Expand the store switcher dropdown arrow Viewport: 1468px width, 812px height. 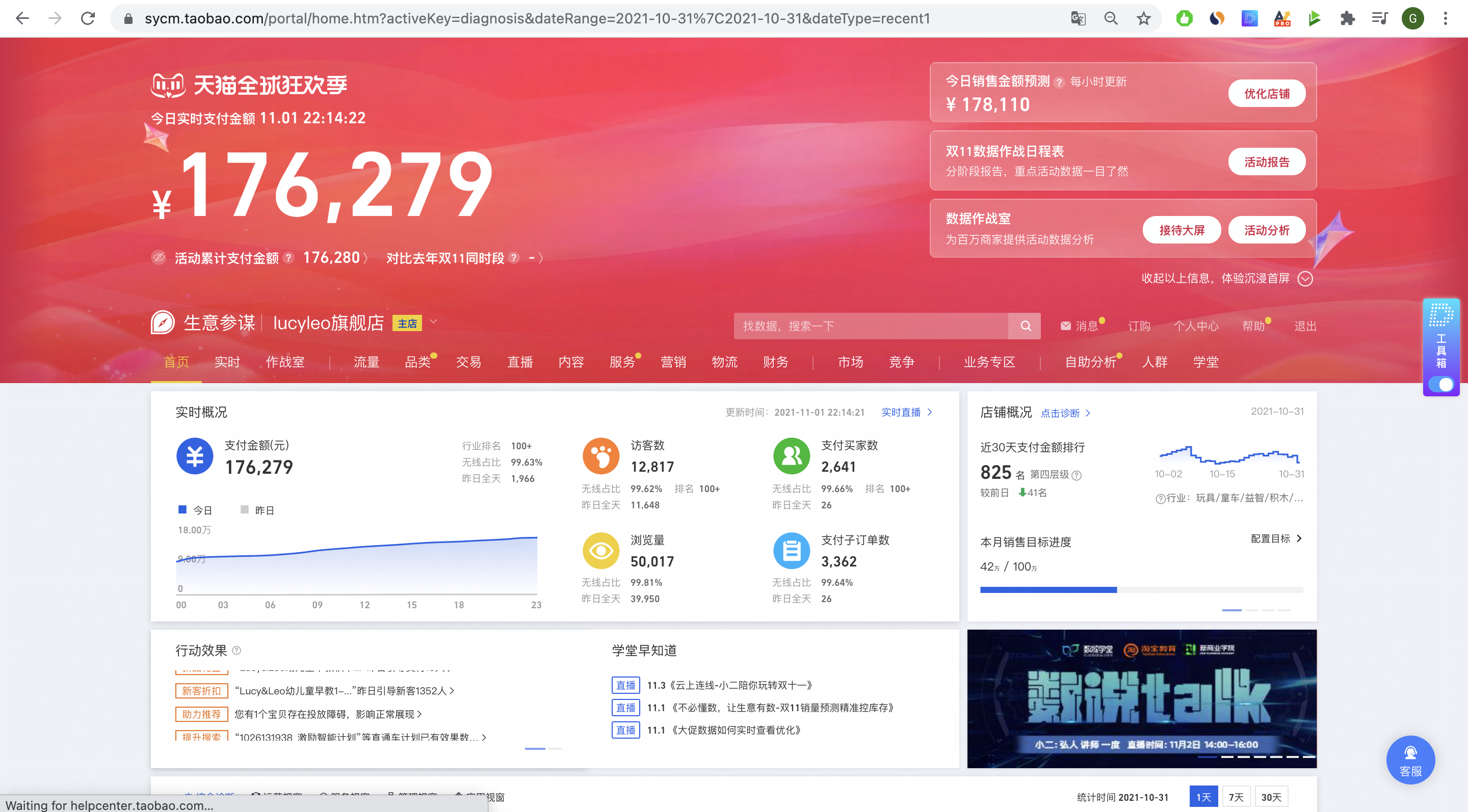[434, 322]
